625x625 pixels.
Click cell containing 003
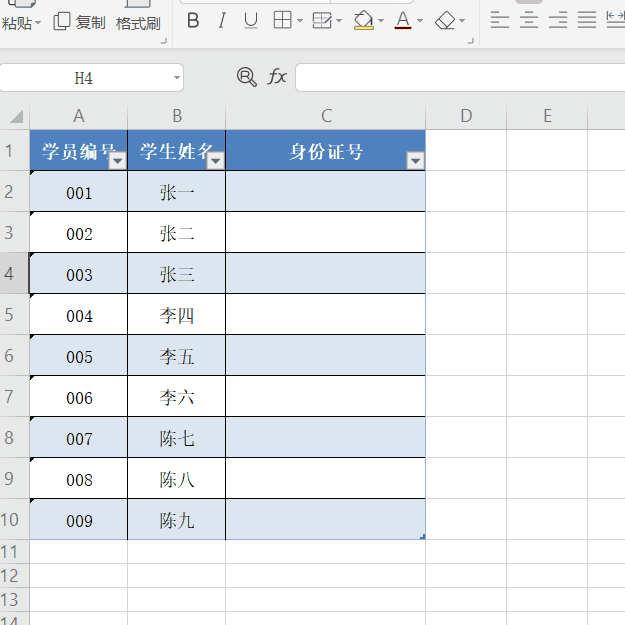tap(79, 273)
